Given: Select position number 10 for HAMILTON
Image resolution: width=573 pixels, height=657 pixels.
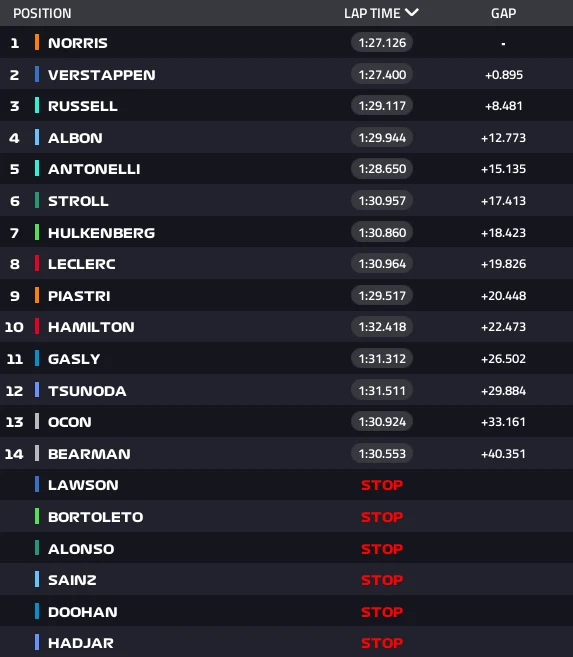Looking at the screenshot, I should [14, 327].
